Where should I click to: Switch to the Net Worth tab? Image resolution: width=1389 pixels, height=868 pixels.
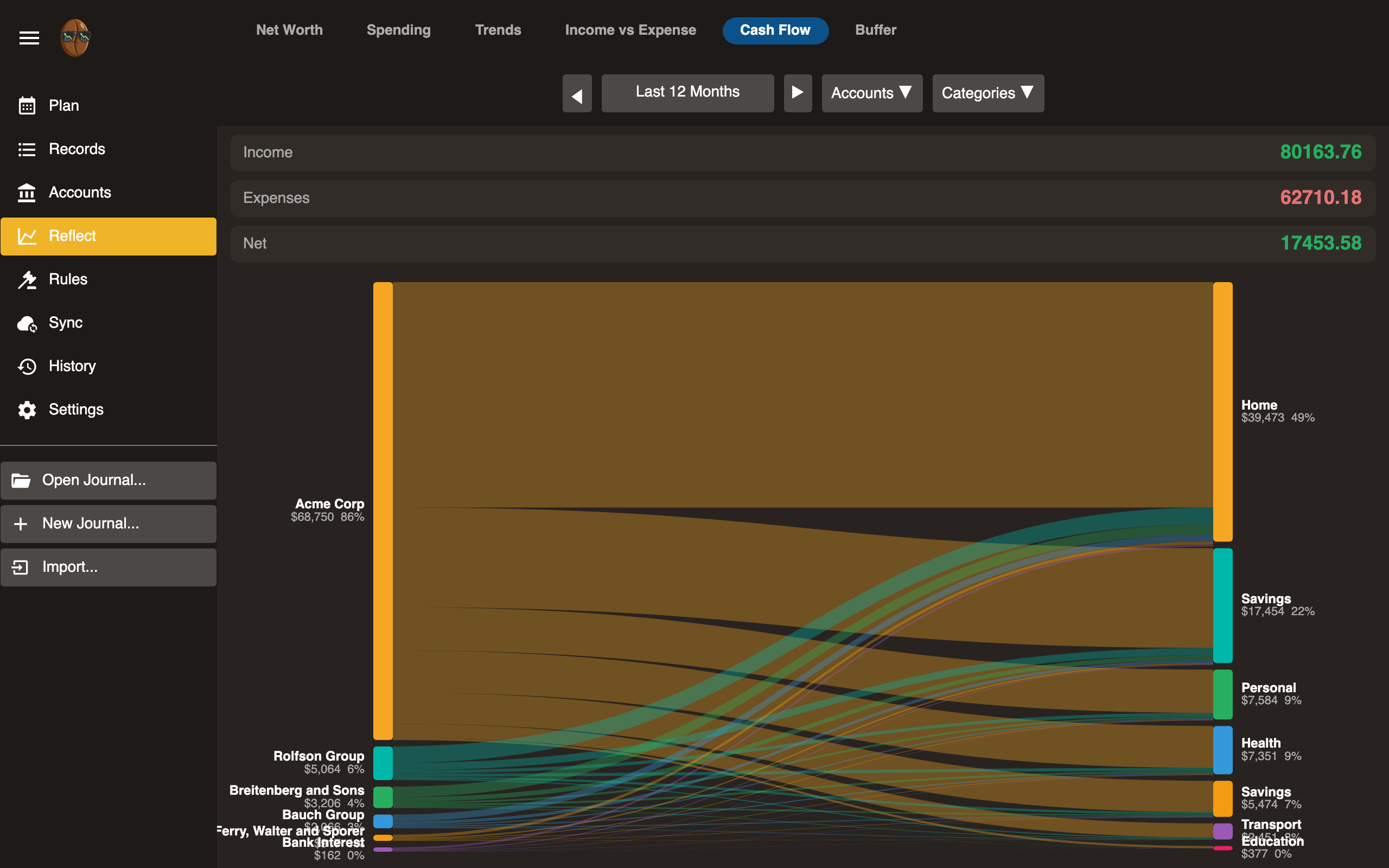pyautogui.click(x=289, y=30)
